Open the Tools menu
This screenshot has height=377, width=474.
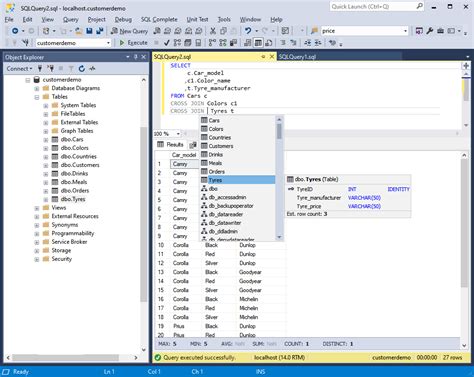point(224,19)
